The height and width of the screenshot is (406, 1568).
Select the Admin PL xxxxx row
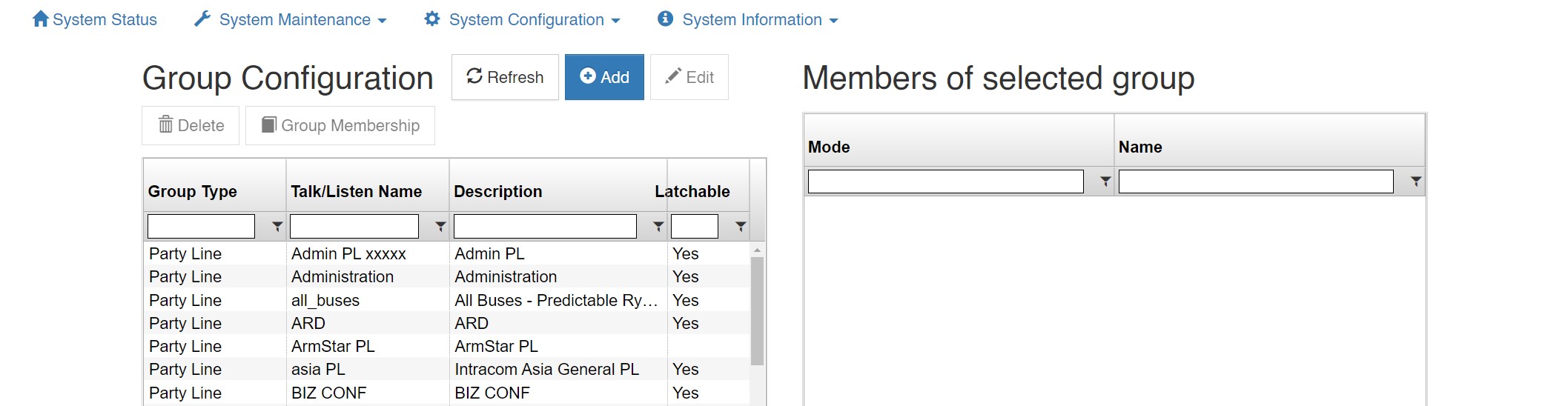(446, 253)
